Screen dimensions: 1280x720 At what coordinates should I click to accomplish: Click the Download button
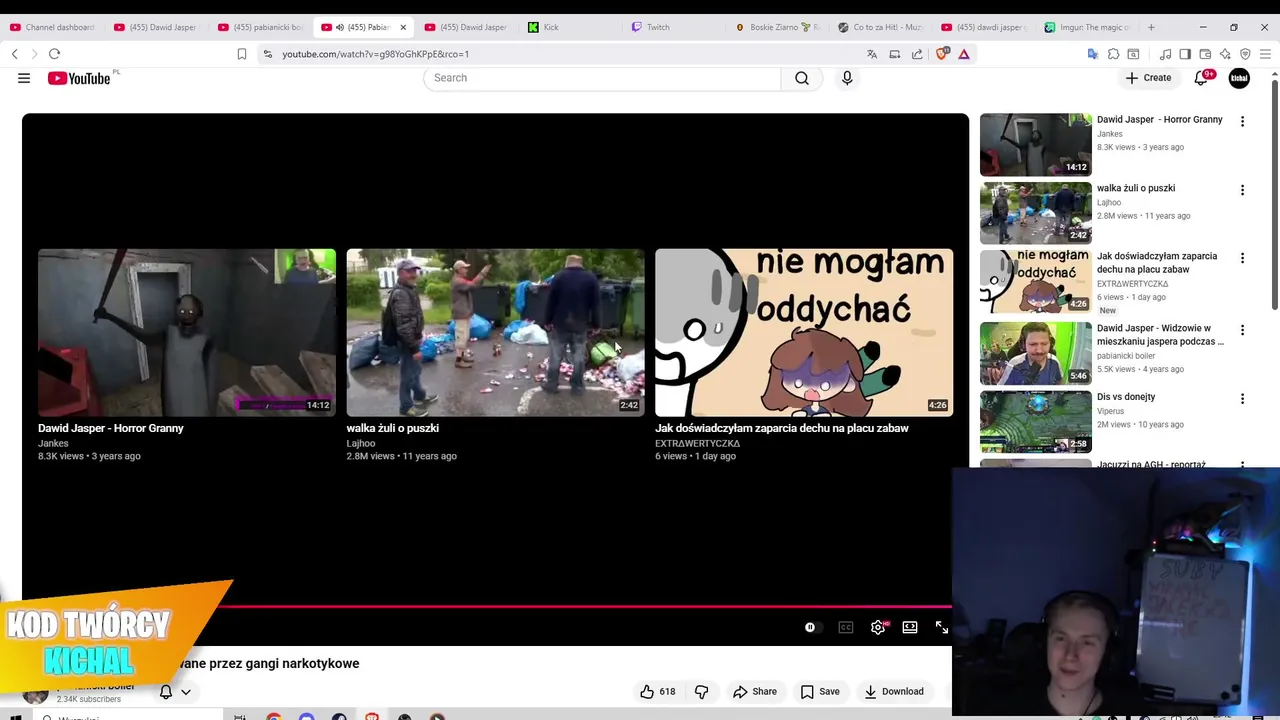[x=894, y=691]
